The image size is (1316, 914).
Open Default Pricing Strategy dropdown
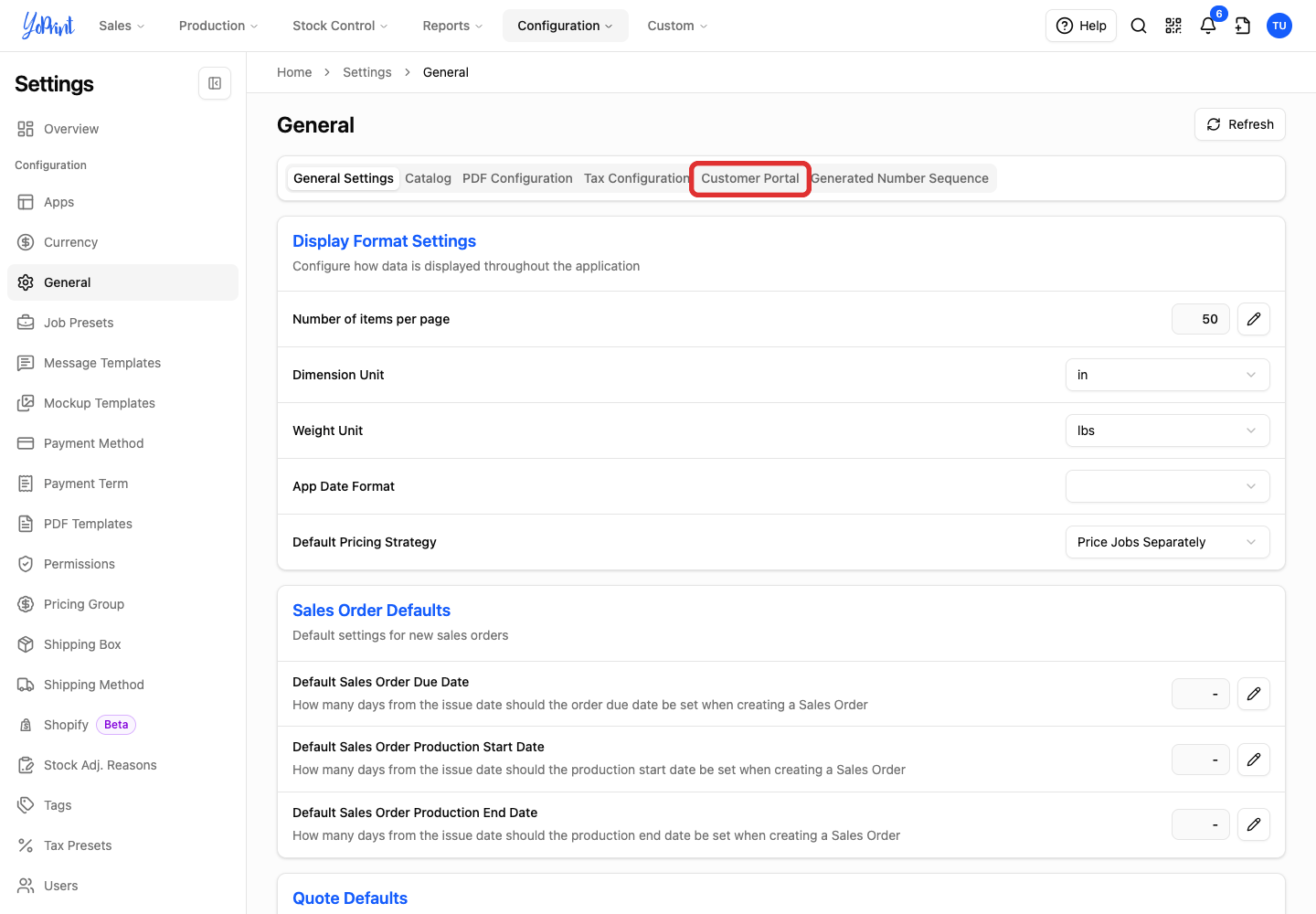[1167, 542]
